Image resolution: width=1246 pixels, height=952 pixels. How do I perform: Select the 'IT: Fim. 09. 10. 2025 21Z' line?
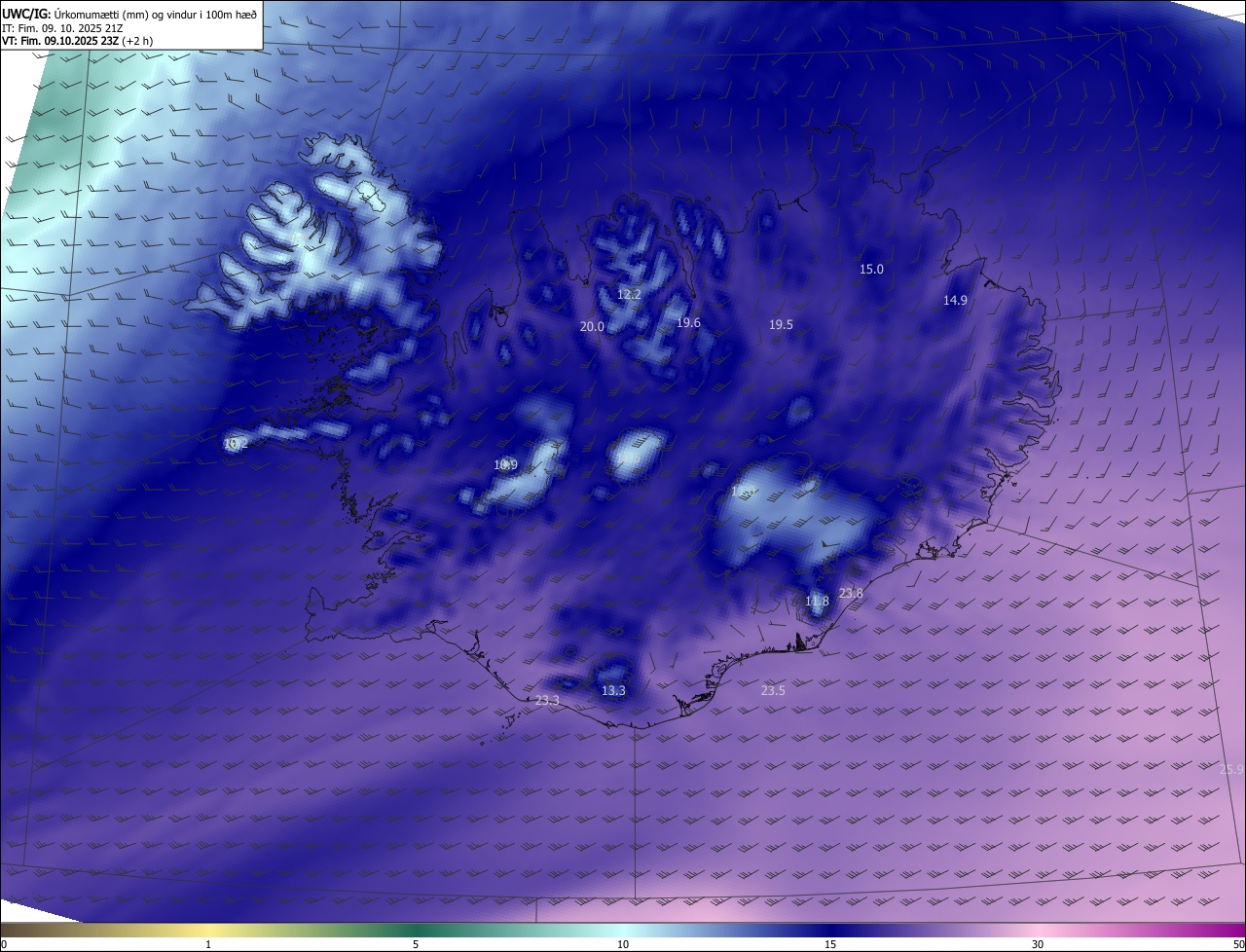pyautogui.click(x=62, y=28)
